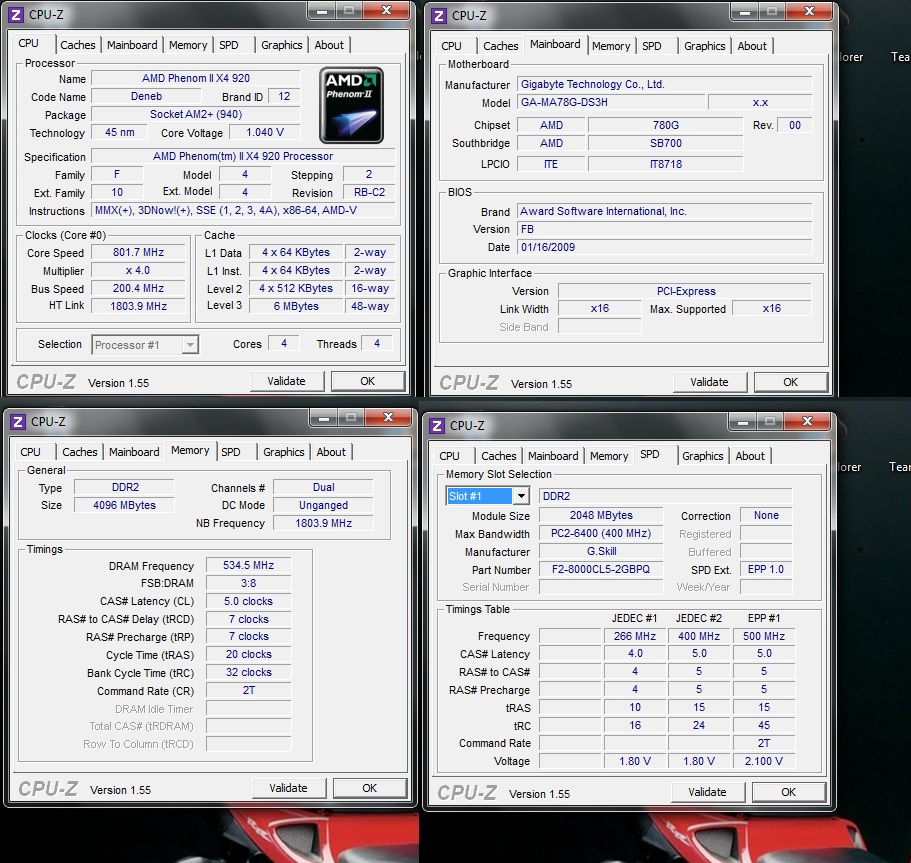The image size is (911, 863).
Task: Click OK in the Mainboard window
Action: (791, 382)
